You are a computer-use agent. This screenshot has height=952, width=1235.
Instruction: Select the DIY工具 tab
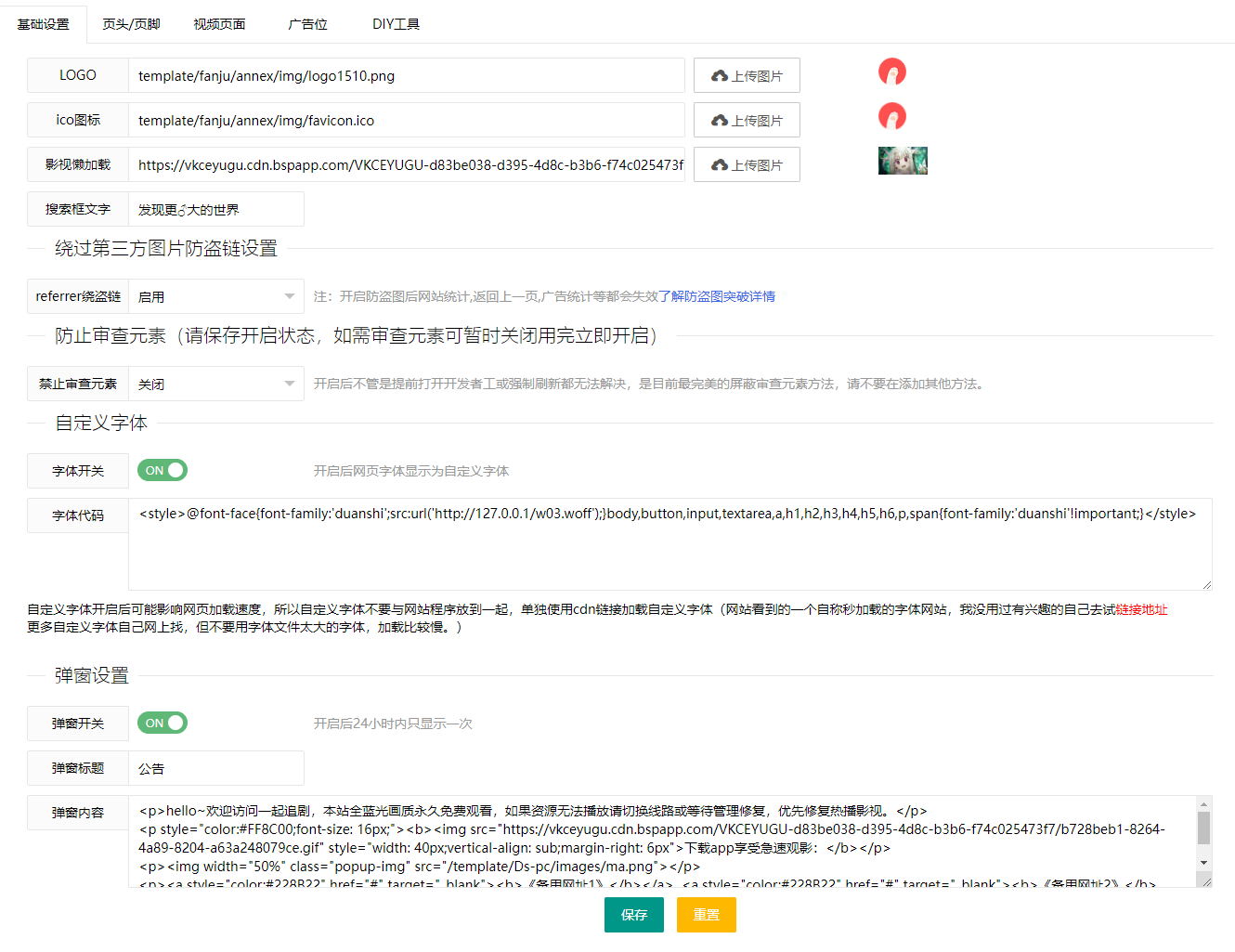coord(396,24)
